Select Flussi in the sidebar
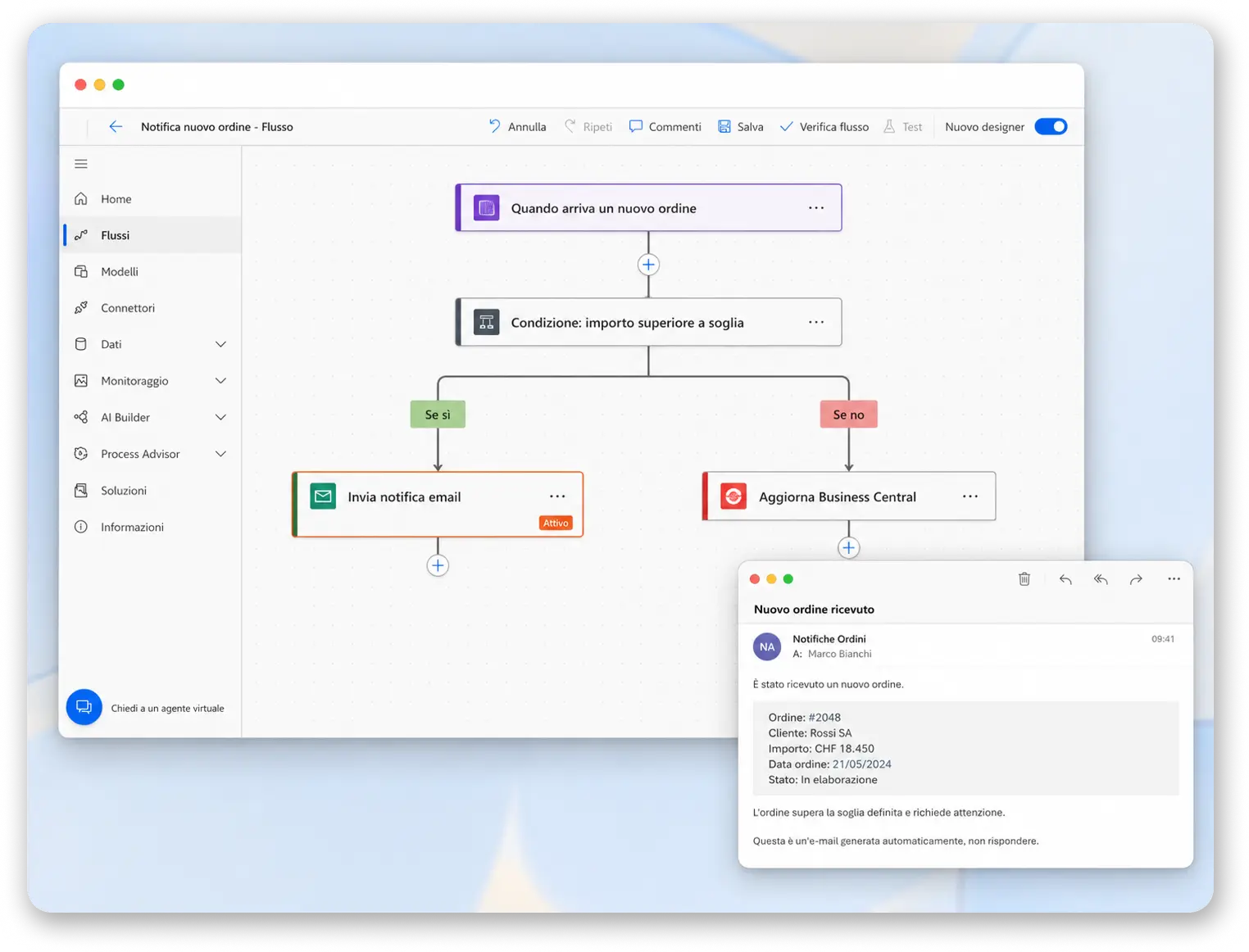Image resolution: width=1249 pixels, height=952 pixels. click(152, 235)
